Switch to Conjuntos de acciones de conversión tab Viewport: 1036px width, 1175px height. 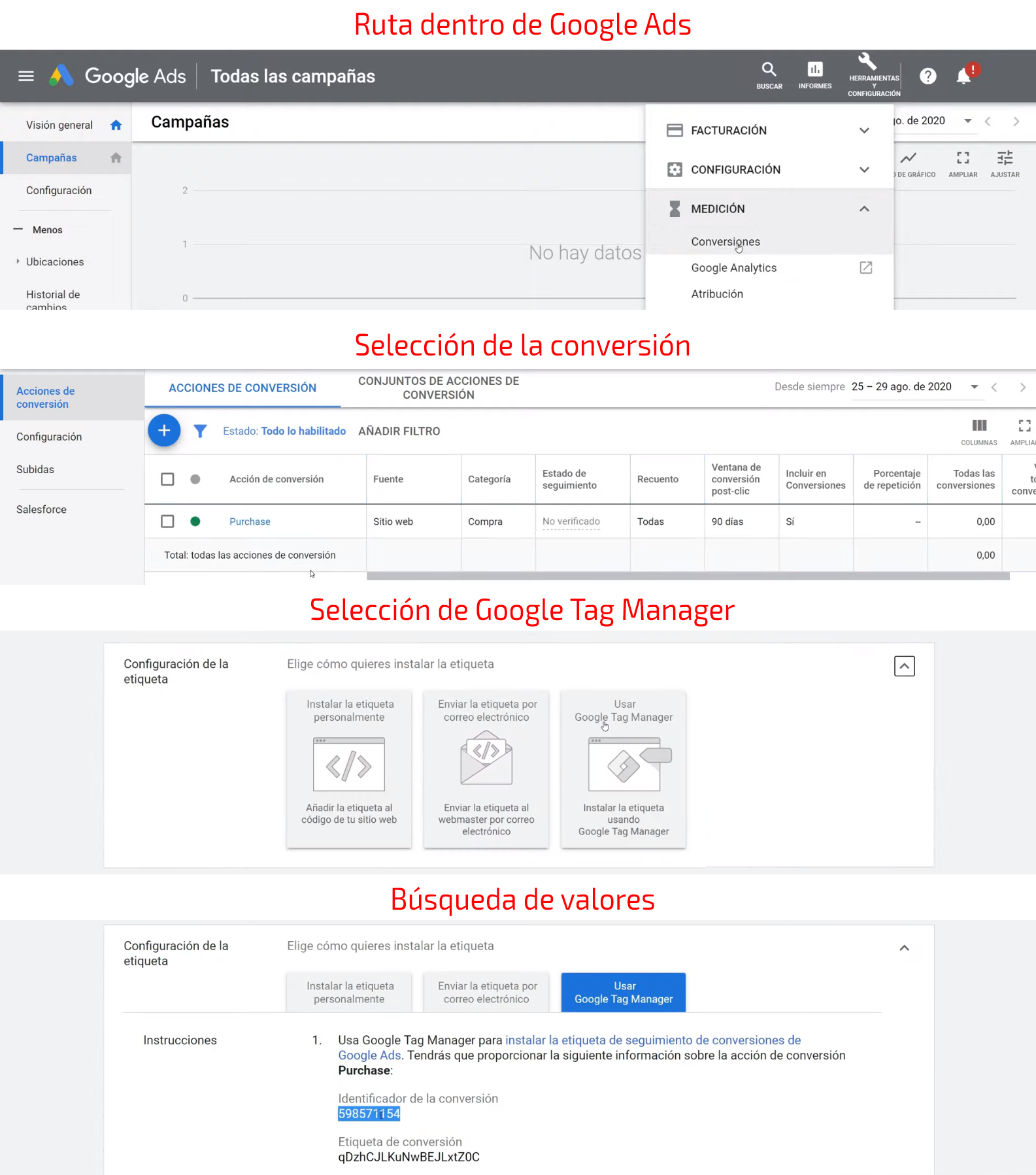tap(439, 388)
